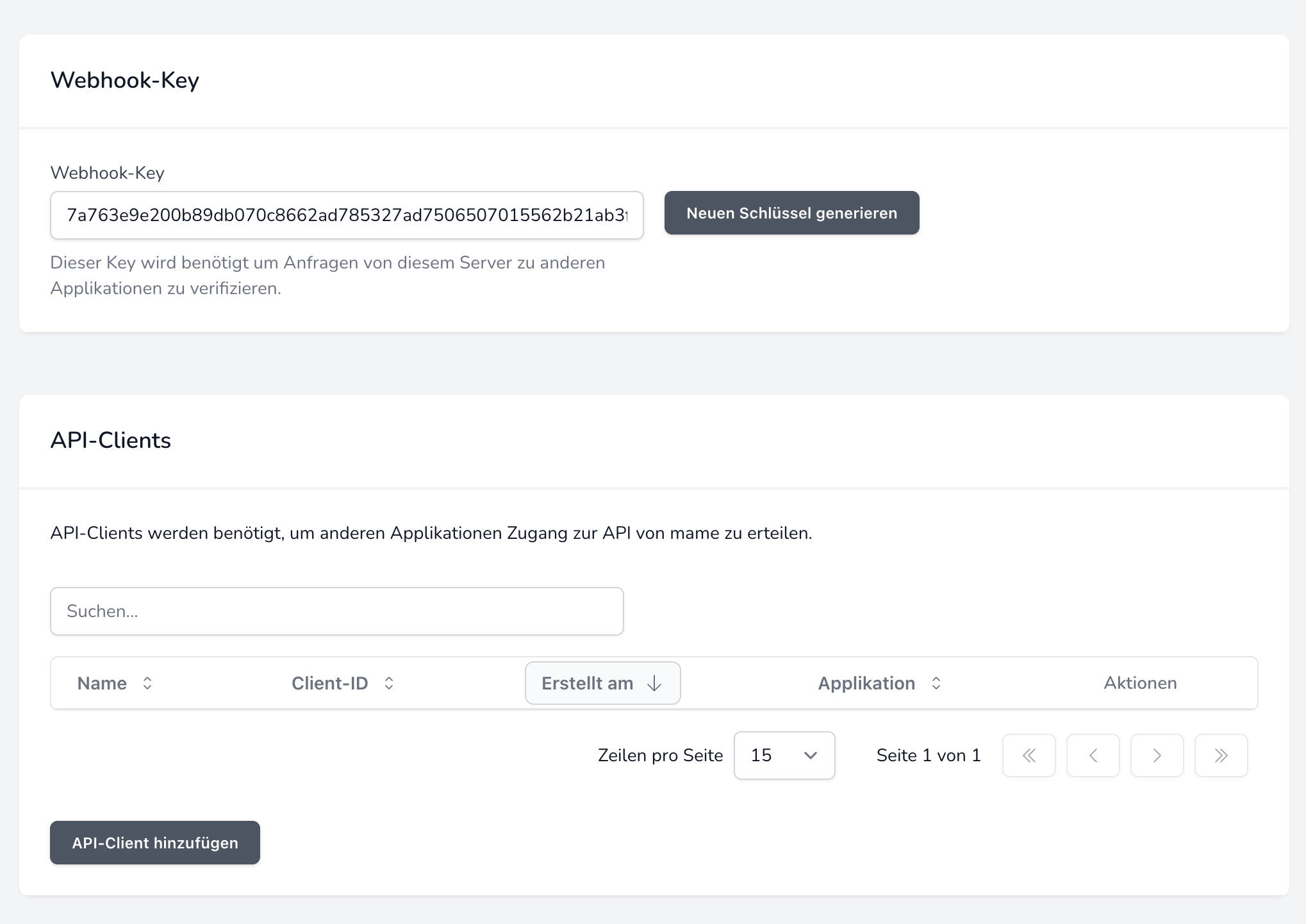Focus the Suchen search field
Viewport: 1306px width, 924px height.
[336, 611]
